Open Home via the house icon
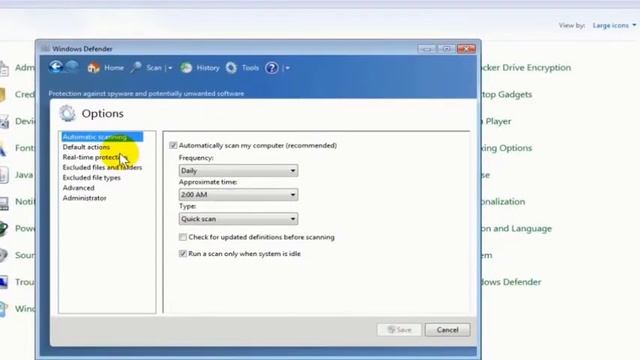Viewport: 640px width, 360px height. (93, 68)
